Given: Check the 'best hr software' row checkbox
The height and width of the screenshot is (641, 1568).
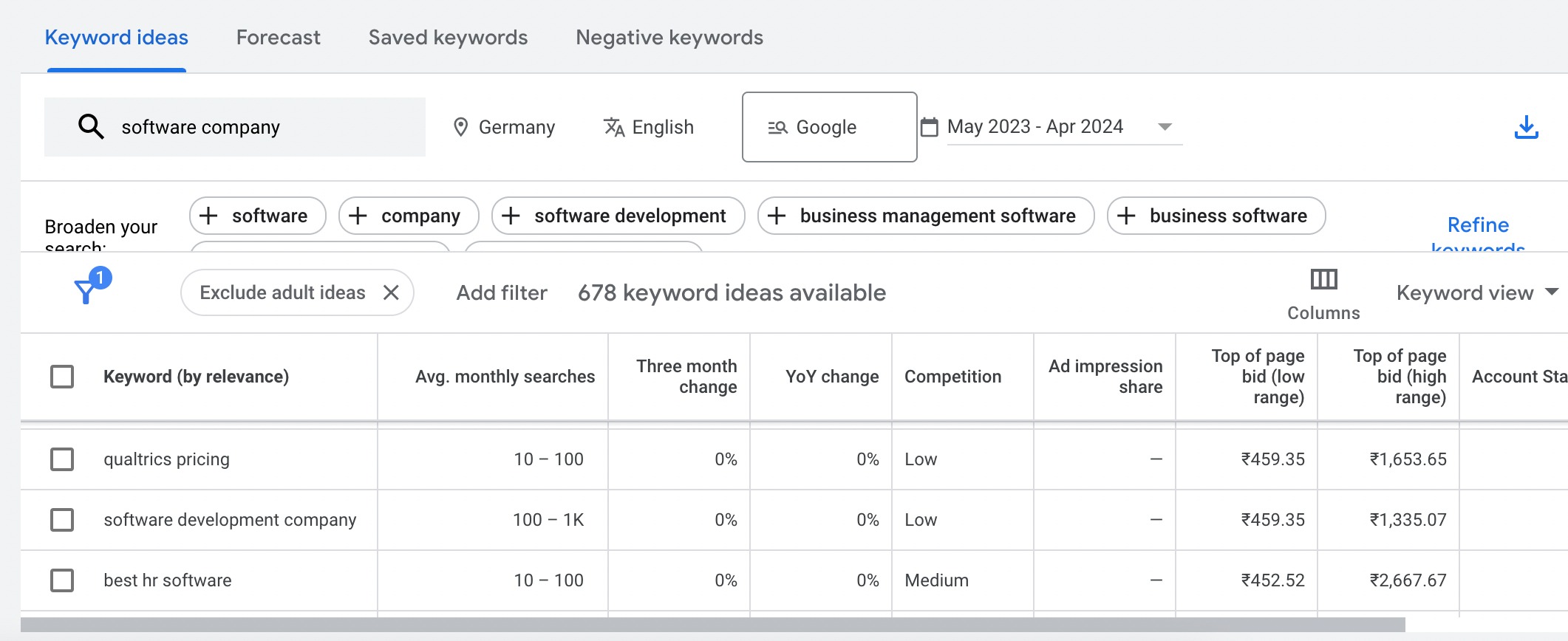Looking at the screenshot, I should tap(62, 580).
